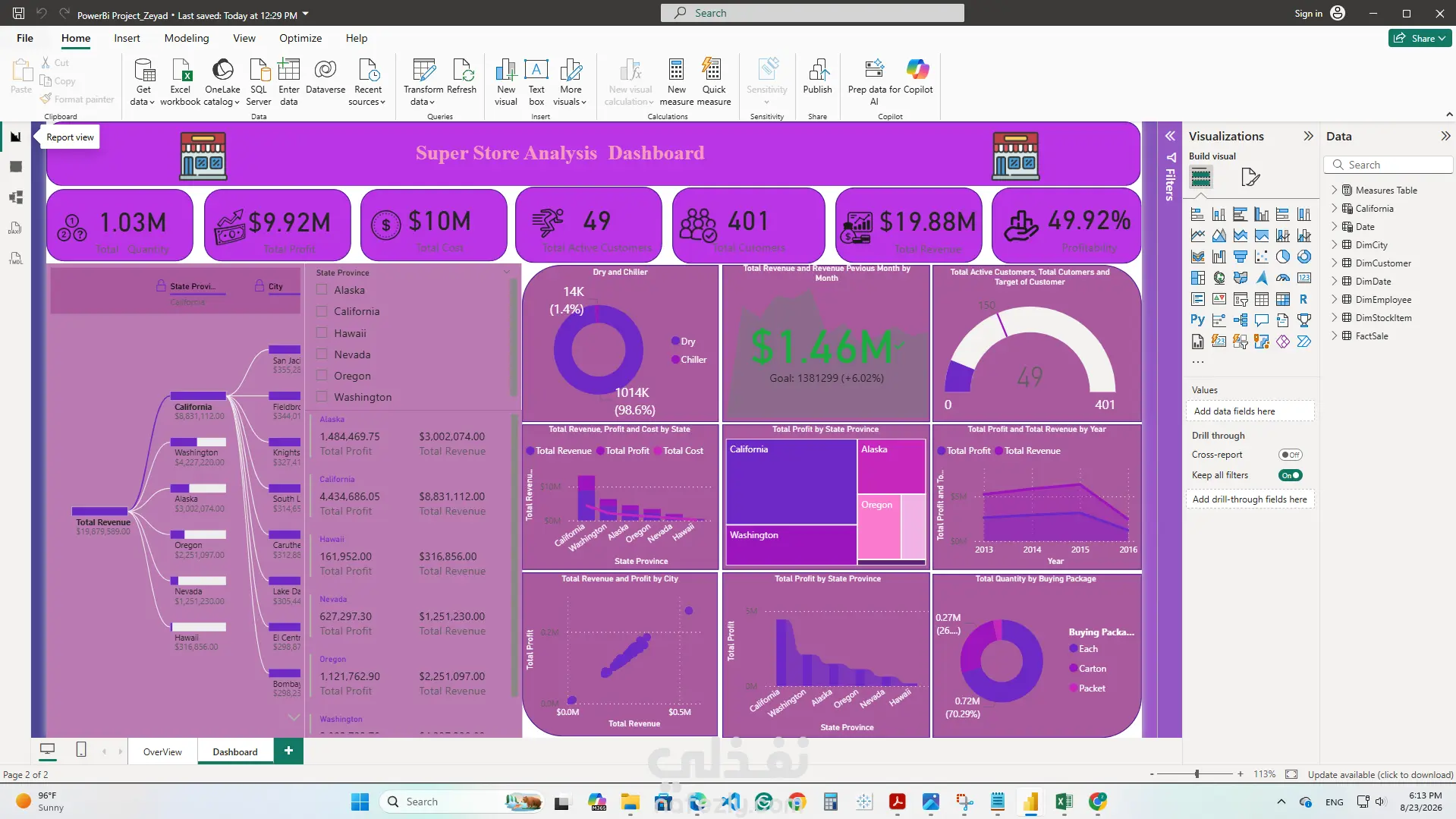The height and width of the screenshot is (819, 1456).
Task: Turn on Cross-report toggle
Action: pos(1290,455)
